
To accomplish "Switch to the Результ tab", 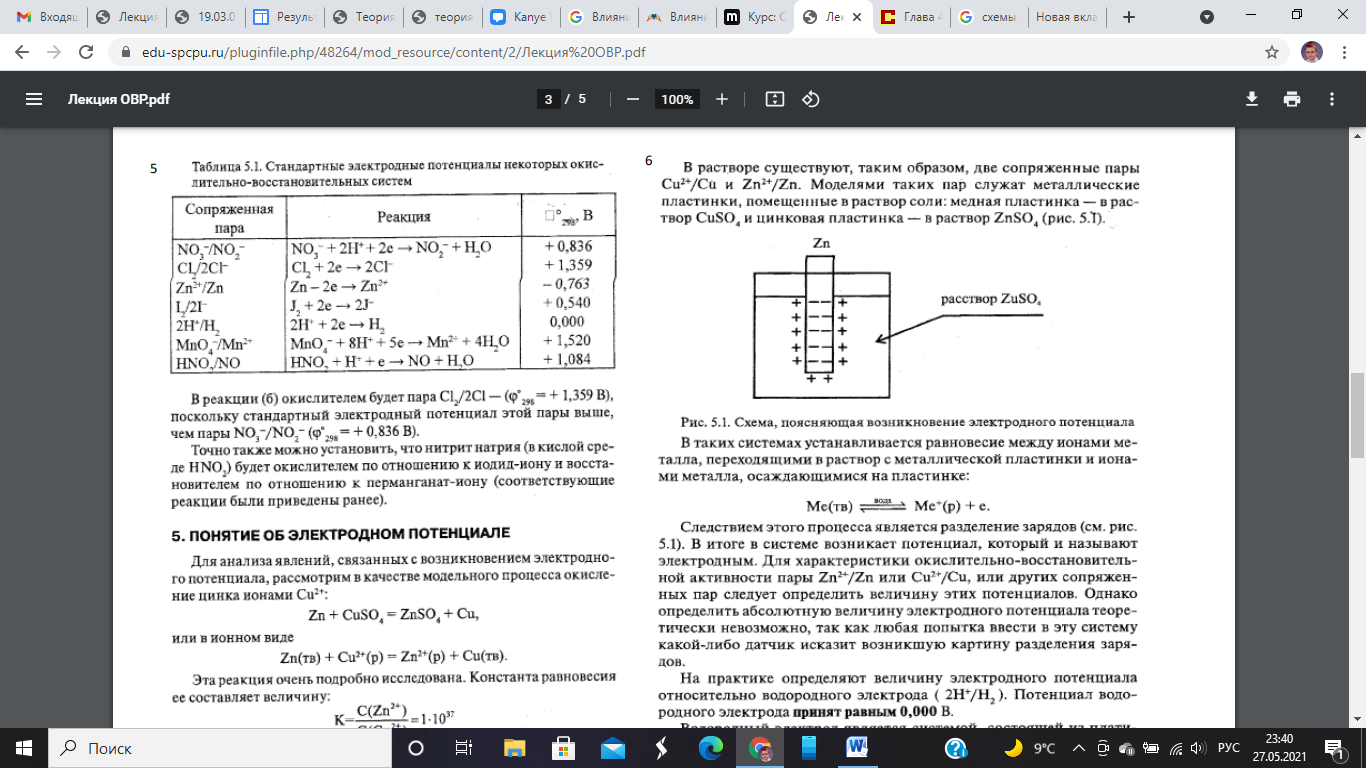I will (x=284, y=17).
